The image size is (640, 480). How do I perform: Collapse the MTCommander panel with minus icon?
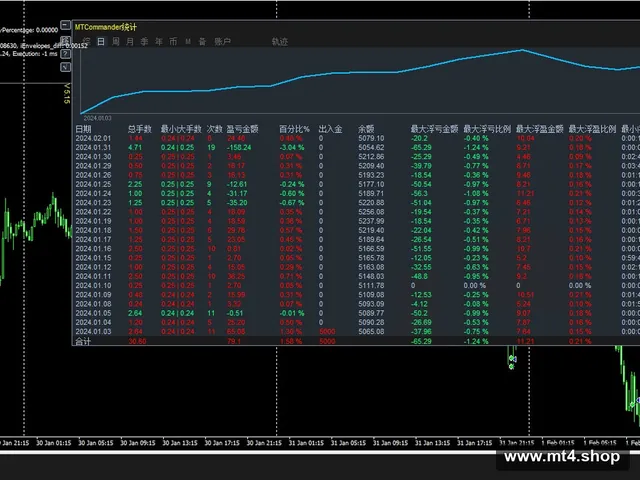pyautogui.click(x=65, y=25)
